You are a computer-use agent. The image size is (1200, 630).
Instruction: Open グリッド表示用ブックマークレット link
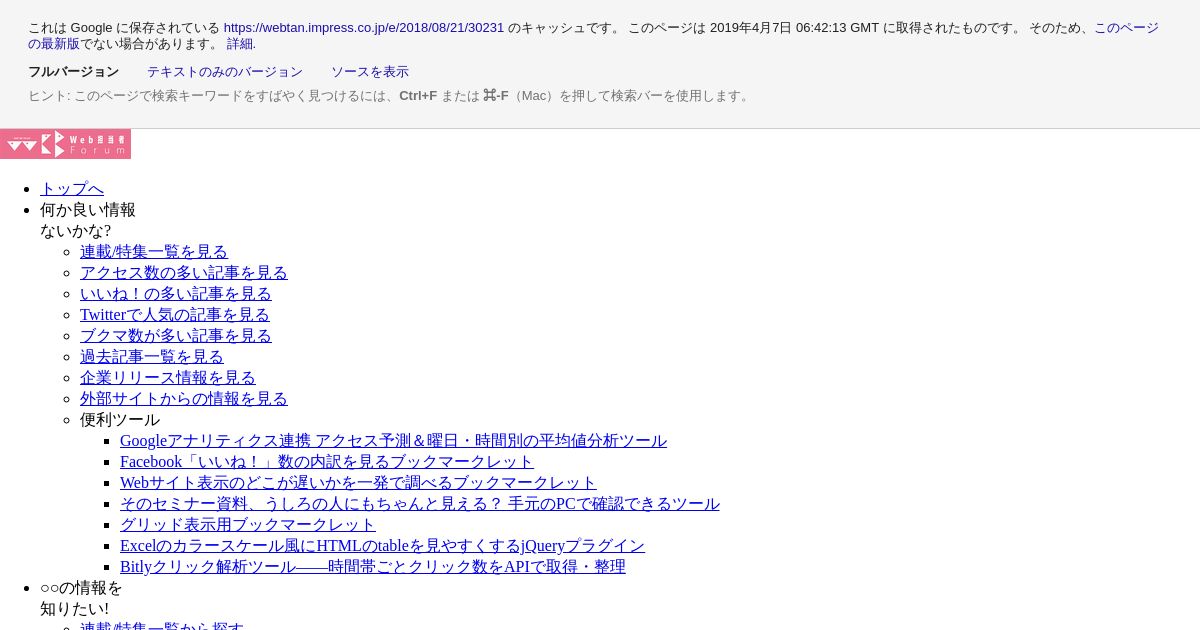coord(248,525)
